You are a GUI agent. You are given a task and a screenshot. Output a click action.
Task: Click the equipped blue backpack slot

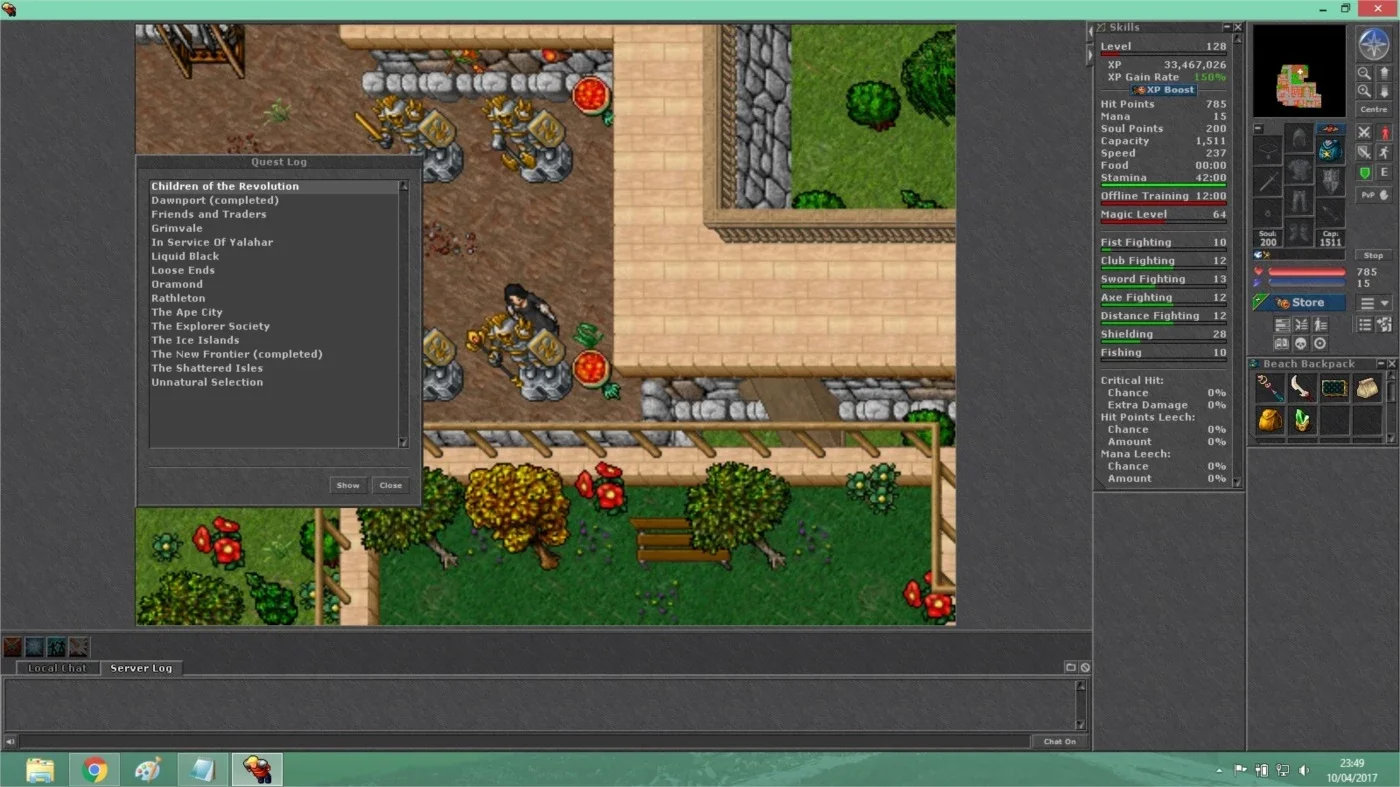tap(1331, 152)
